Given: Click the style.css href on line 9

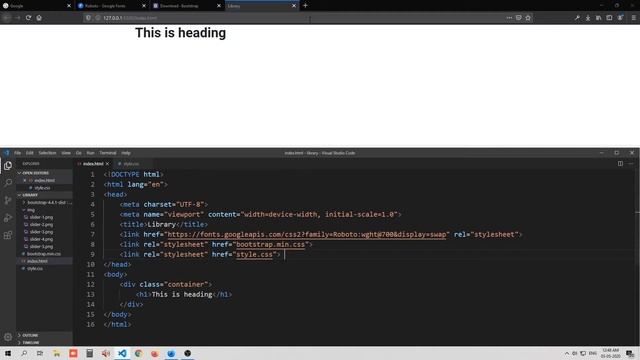Looking at the screenshot, I should click(255, 255).
